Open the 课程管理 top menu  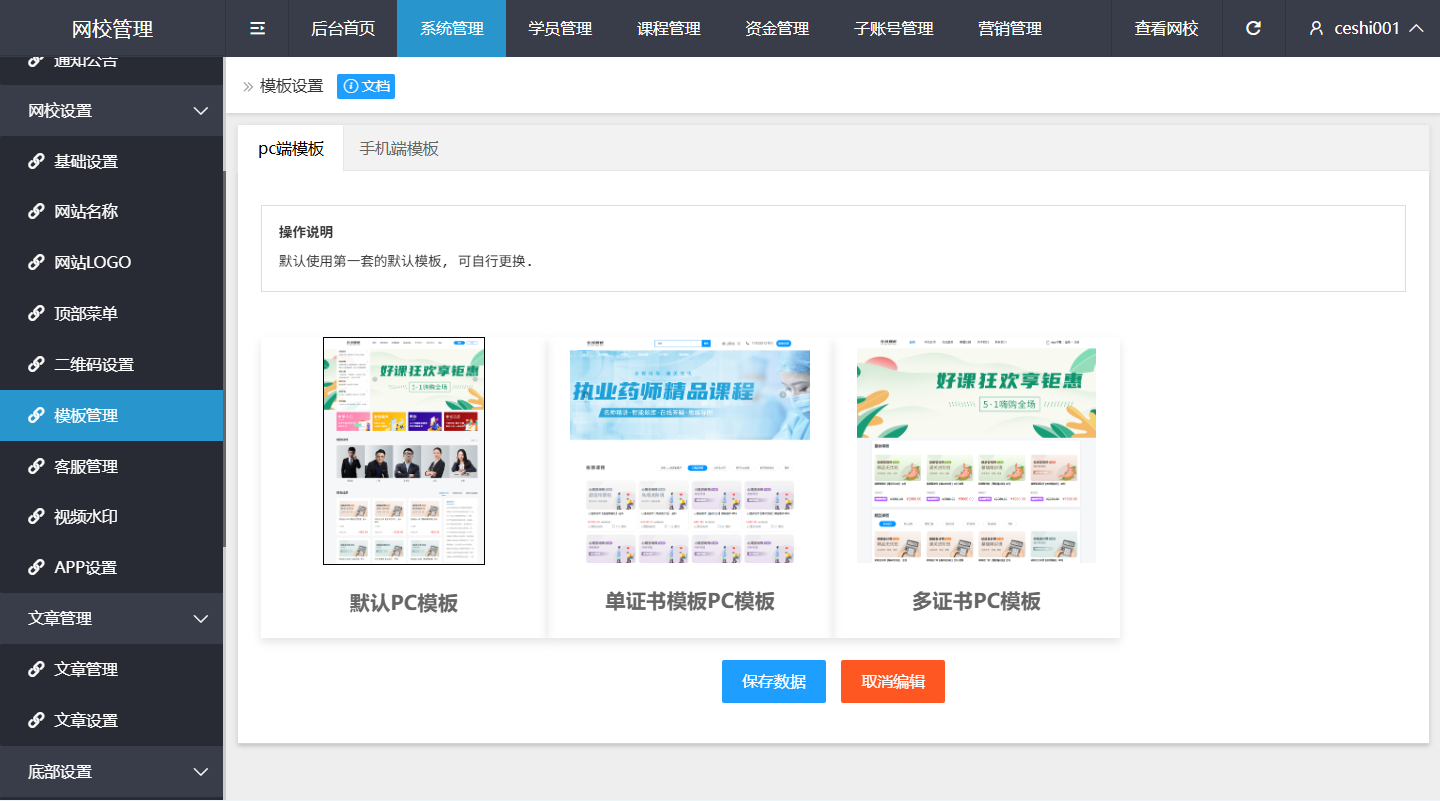coord(669,28)
